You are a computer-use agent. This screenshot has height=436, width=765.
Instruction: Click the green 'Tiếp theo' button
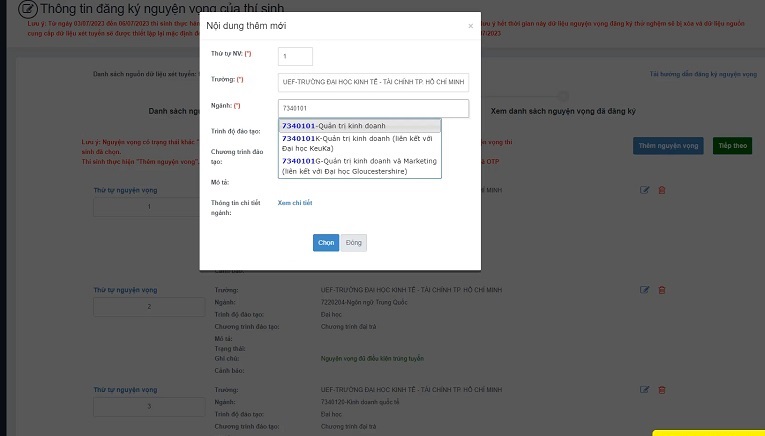pyautogui.click(x=732, y=146)
